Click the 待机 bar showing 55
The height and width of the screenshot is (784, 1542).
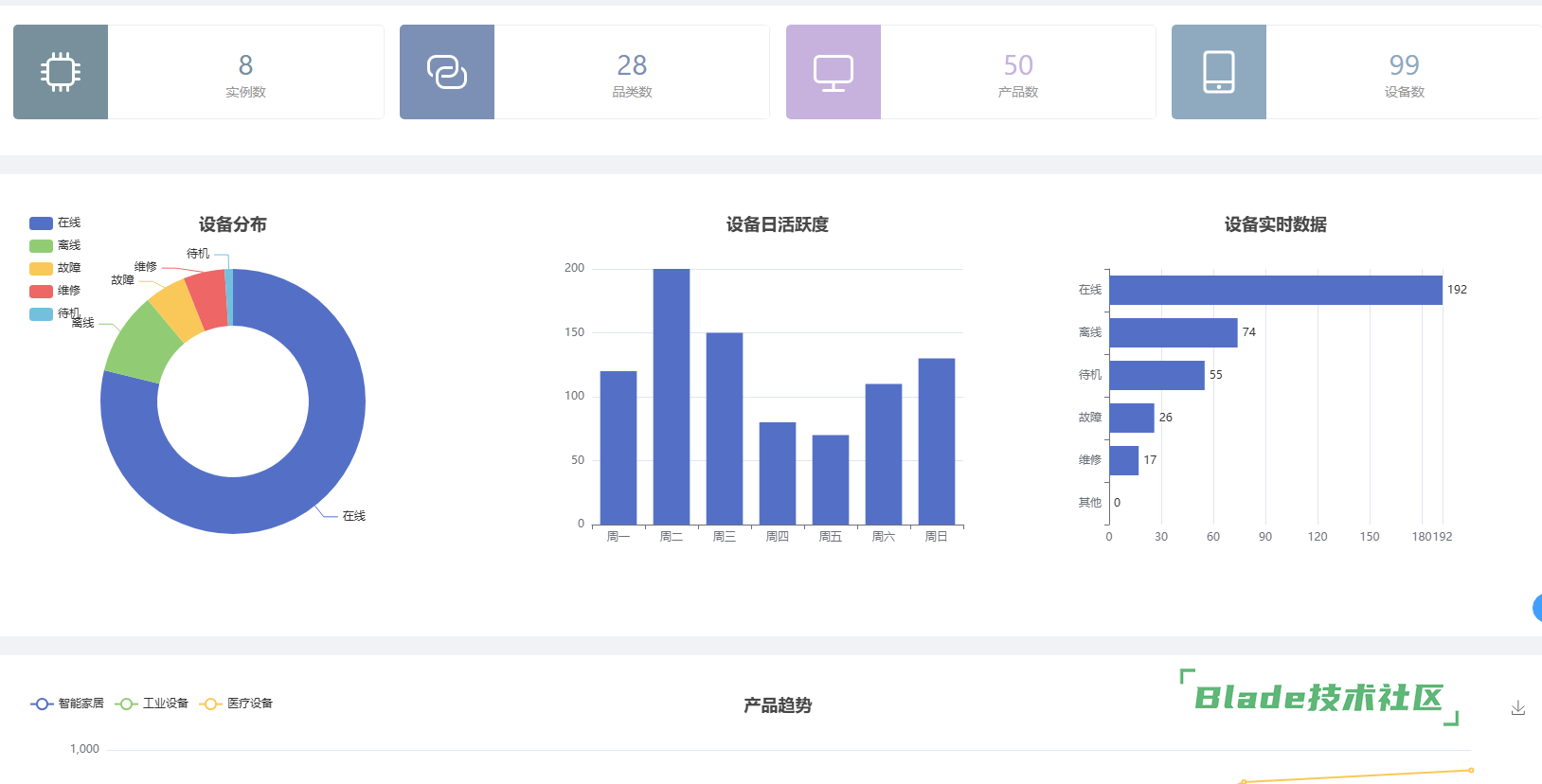[1157, 375]
